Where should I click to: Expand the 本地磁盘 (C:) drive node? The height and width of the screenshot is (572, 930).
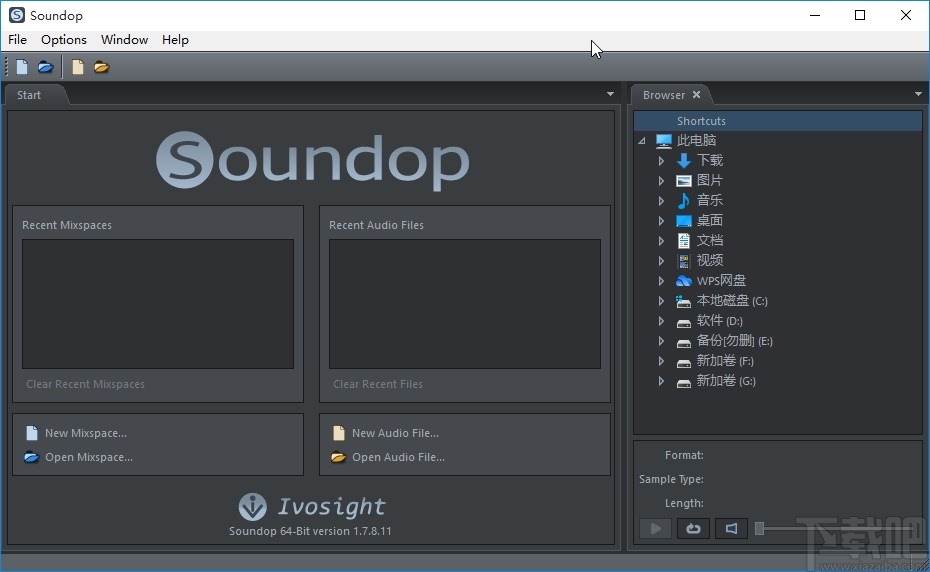click(x=661, y=301)
